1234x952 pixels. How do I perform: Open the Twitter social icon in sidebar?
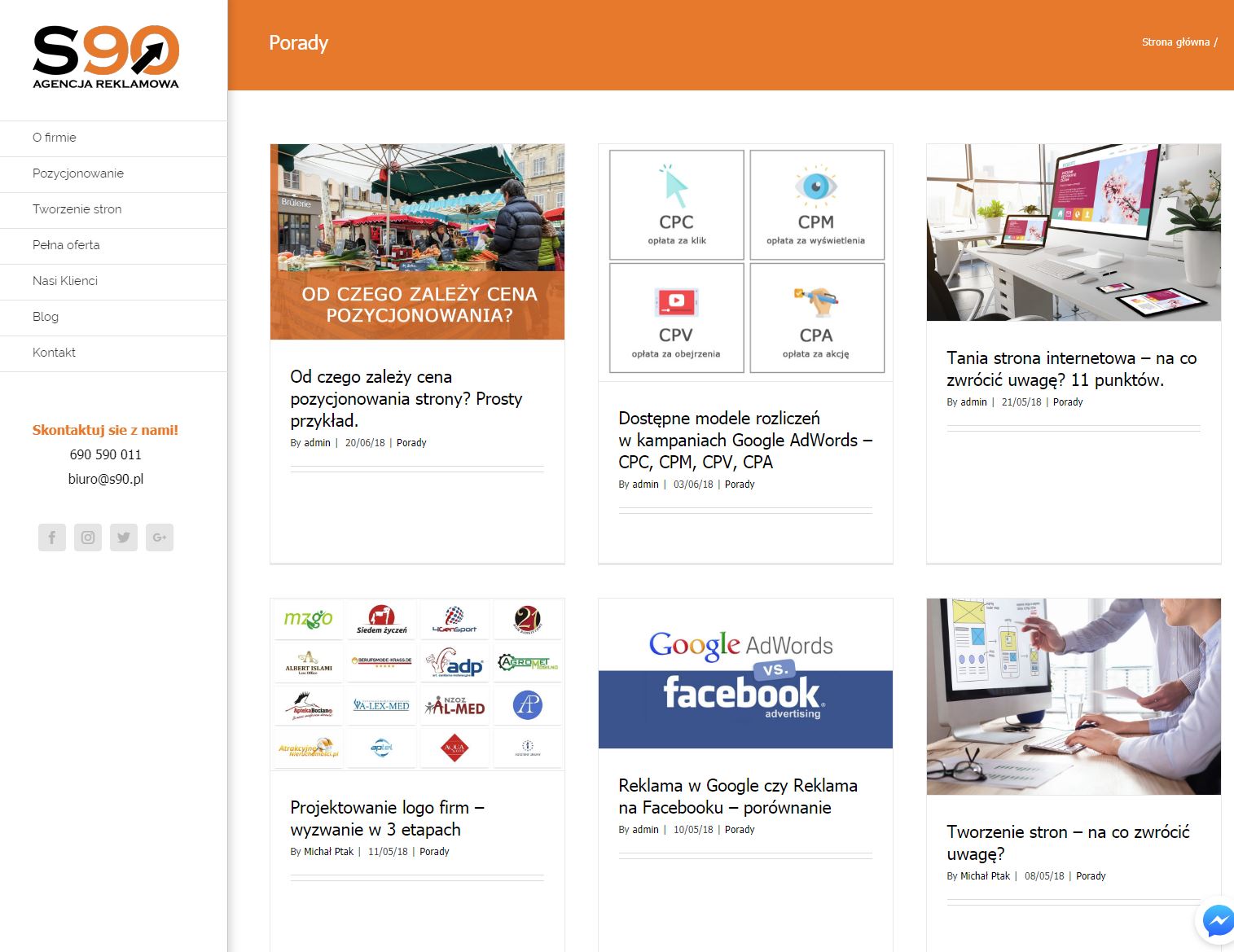coord(124,537)
